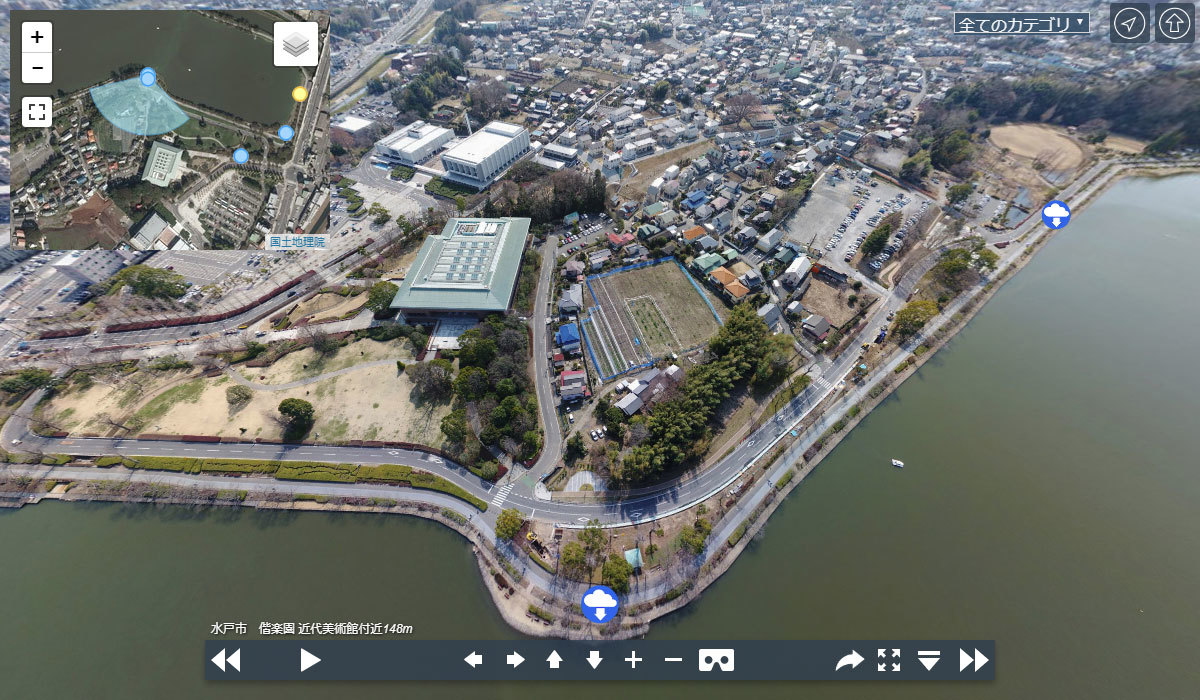Image resolution: width=1200 pixels, height=700 pixels.
Task: Start auto-rotation with the play button
Action: click(x=310, y=660)
